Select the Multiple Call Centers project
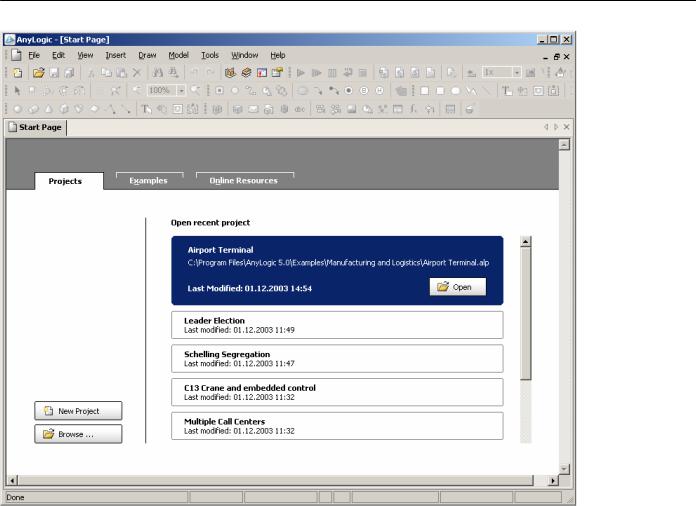Image resolution: width=696 pixels, height=506 pixels. 337,426
